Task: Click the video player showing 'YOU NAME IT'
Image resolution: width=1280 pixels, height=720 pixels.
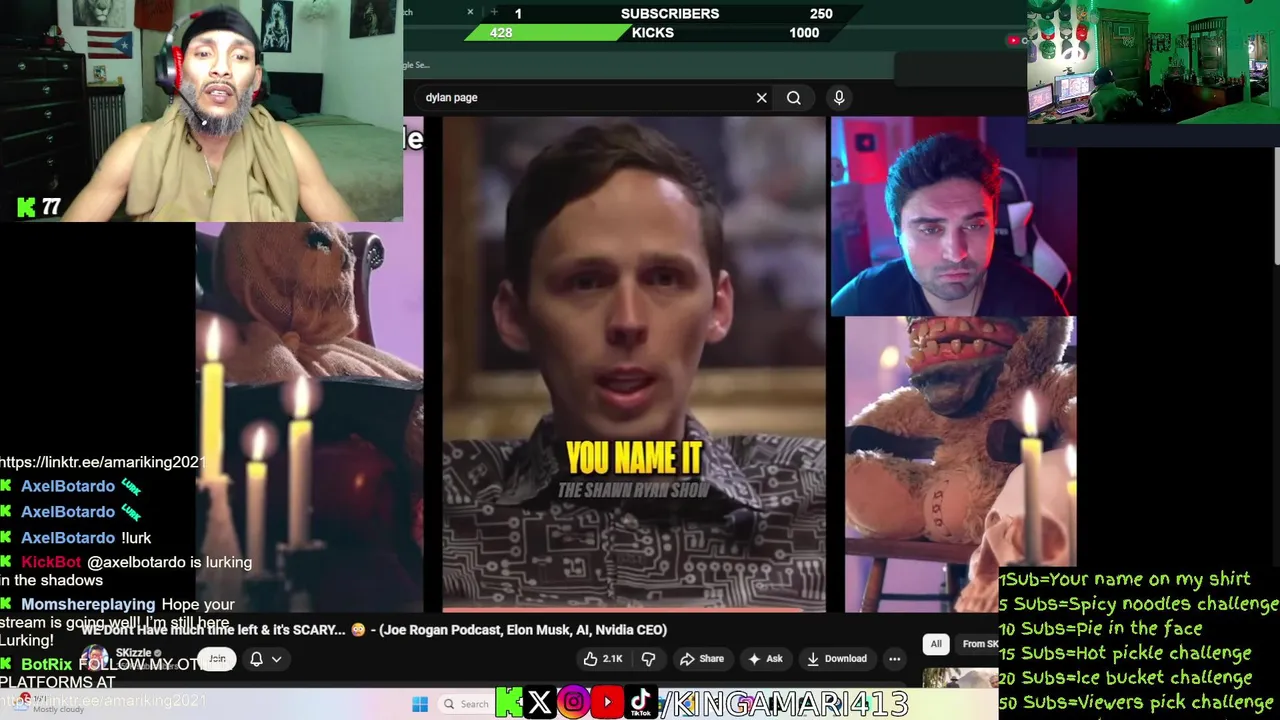Action: [x=634, y=364]
